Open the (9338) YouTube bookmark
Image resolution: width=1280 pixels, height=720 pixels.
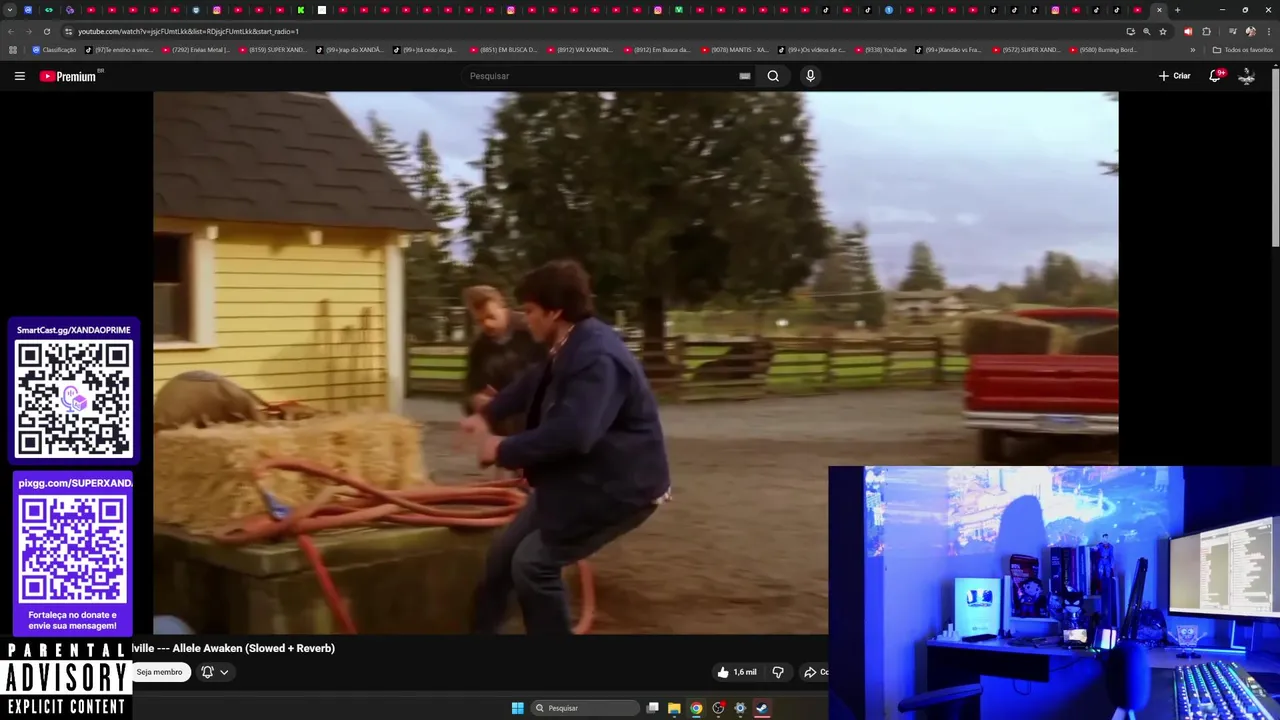[x=880, y=50]
